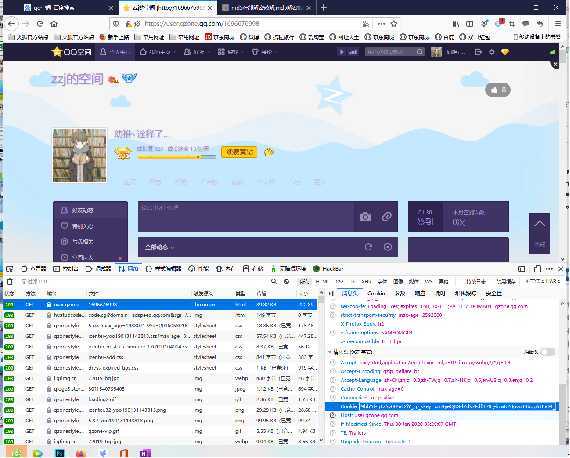Add a photo with the camera icon in the post box

365,217
